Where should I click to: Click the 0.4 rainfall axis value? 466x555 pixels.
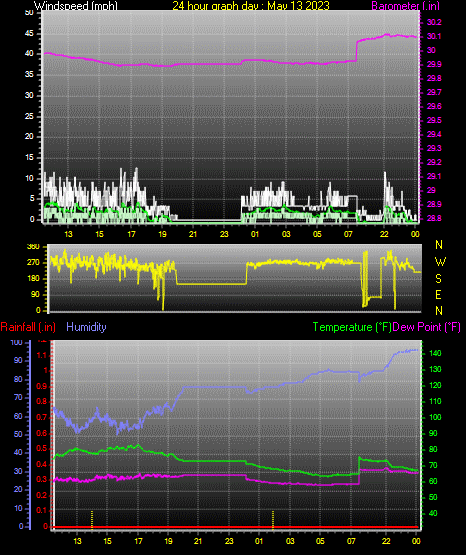tap(42, 464)
